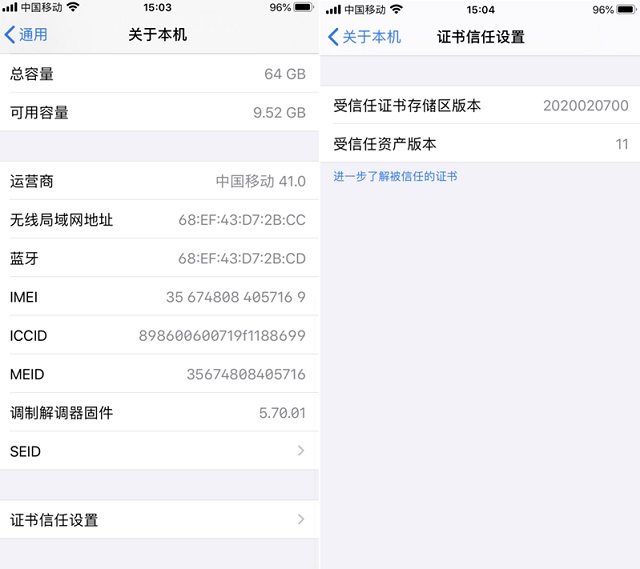This screenshot has width=640, height=569.
Task: Tap left screen Wi-Fi status icon
Action: pyautogui.click(x=73, y=7)
